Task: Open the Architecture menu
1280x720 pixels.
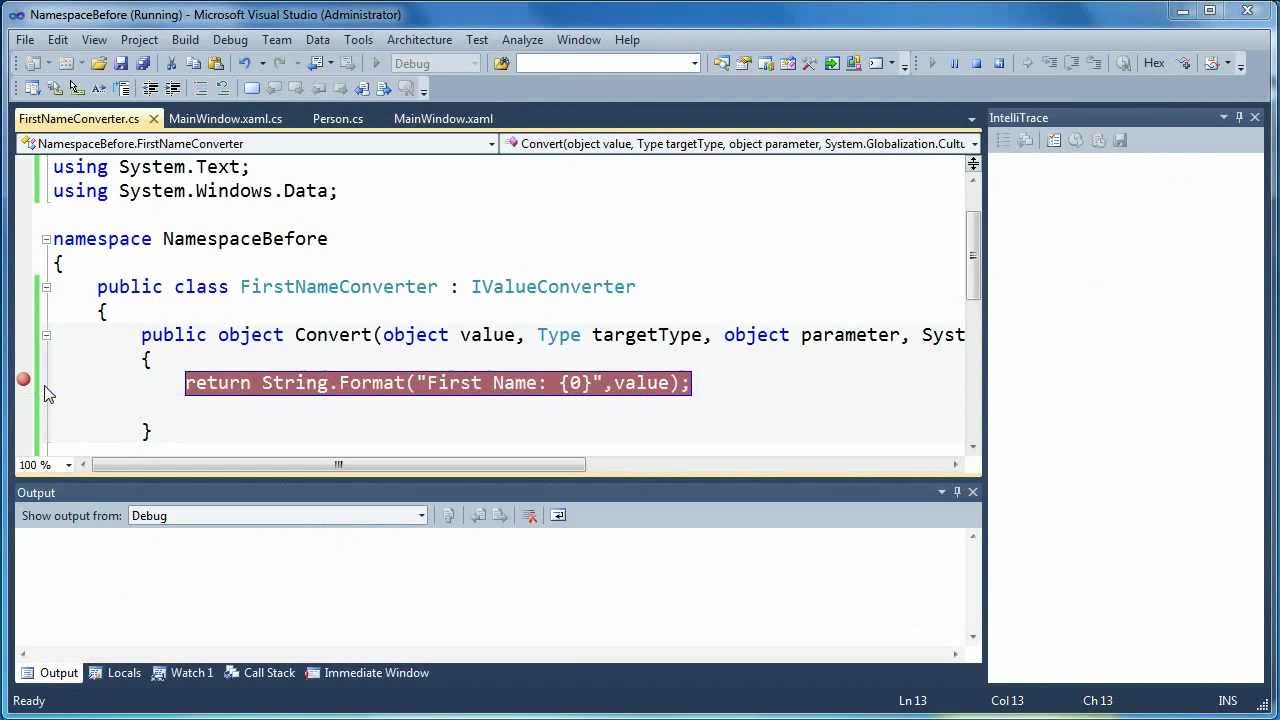Action: [x=419, y=39]
